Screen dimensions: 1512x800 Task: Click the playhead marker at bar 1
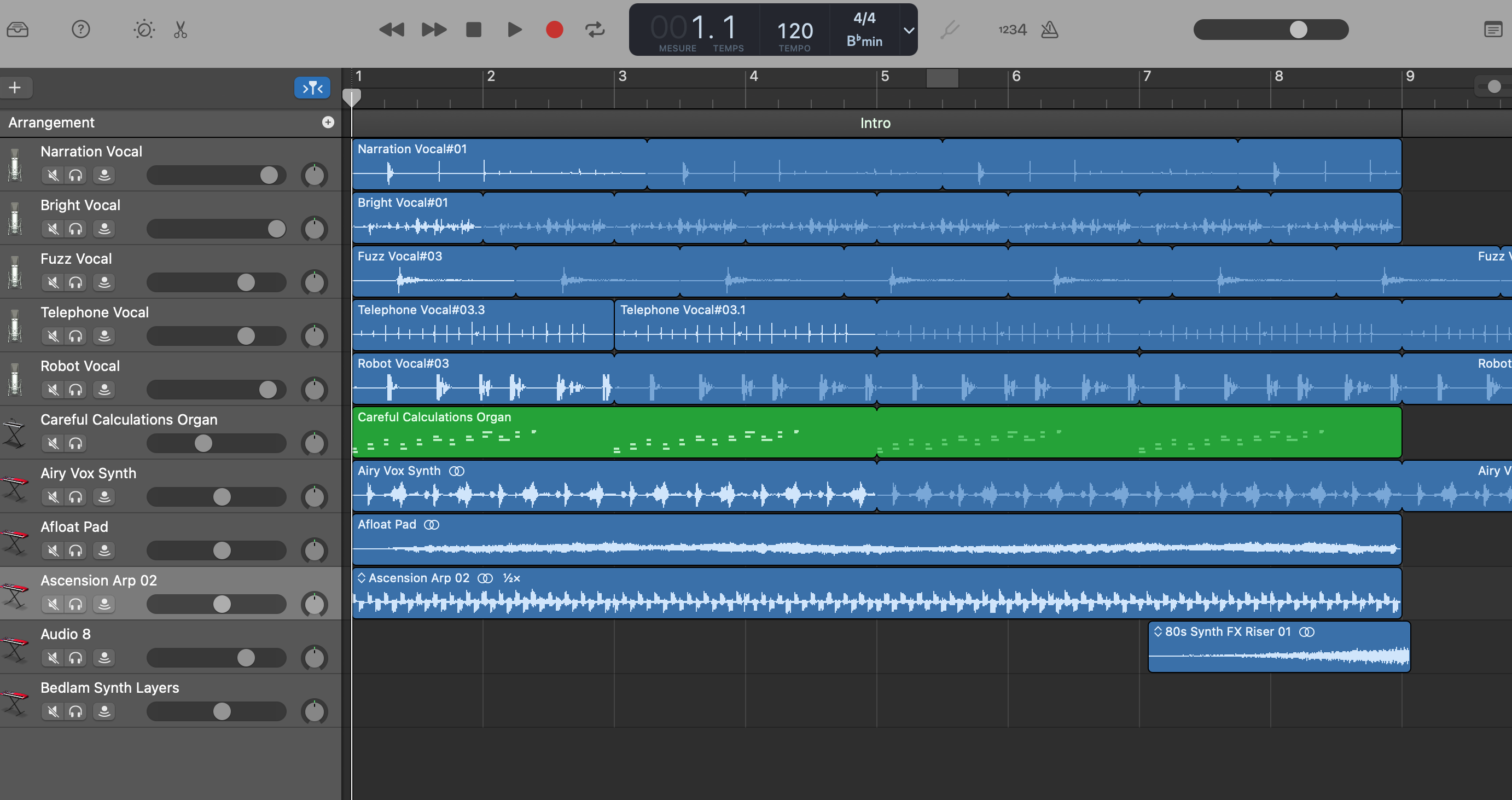[x=351, y=97]
